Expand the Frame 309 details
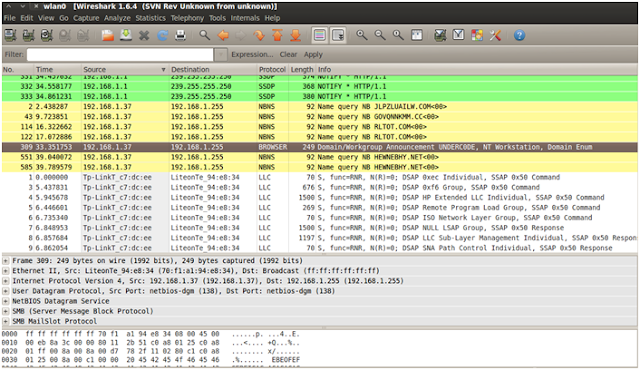 (6, 261)
